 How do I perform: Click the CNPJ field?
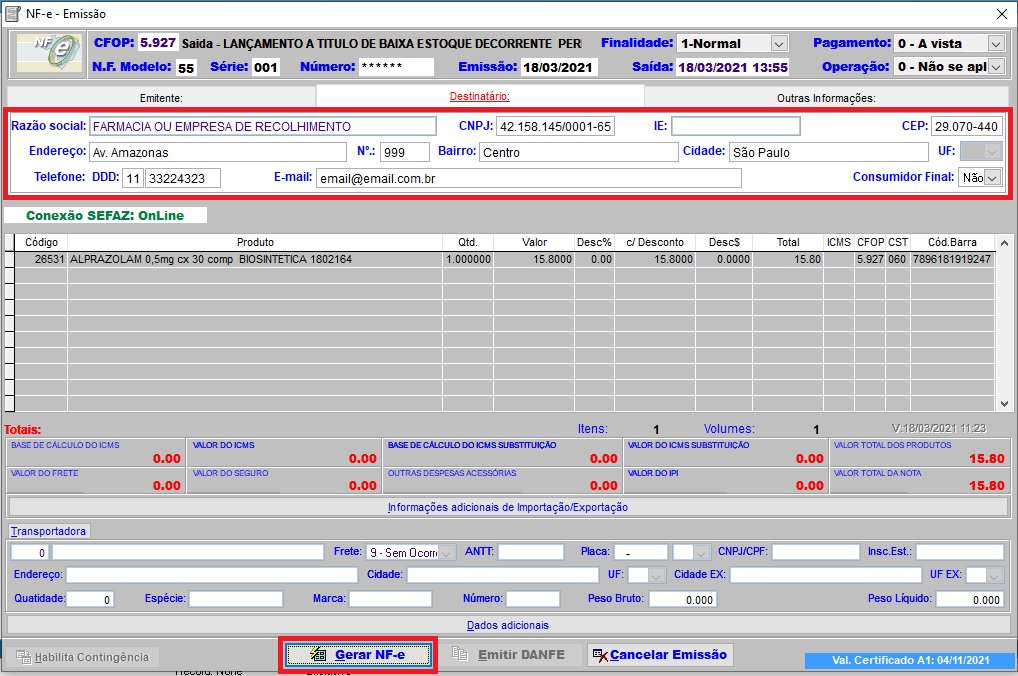tap(555, 126)
